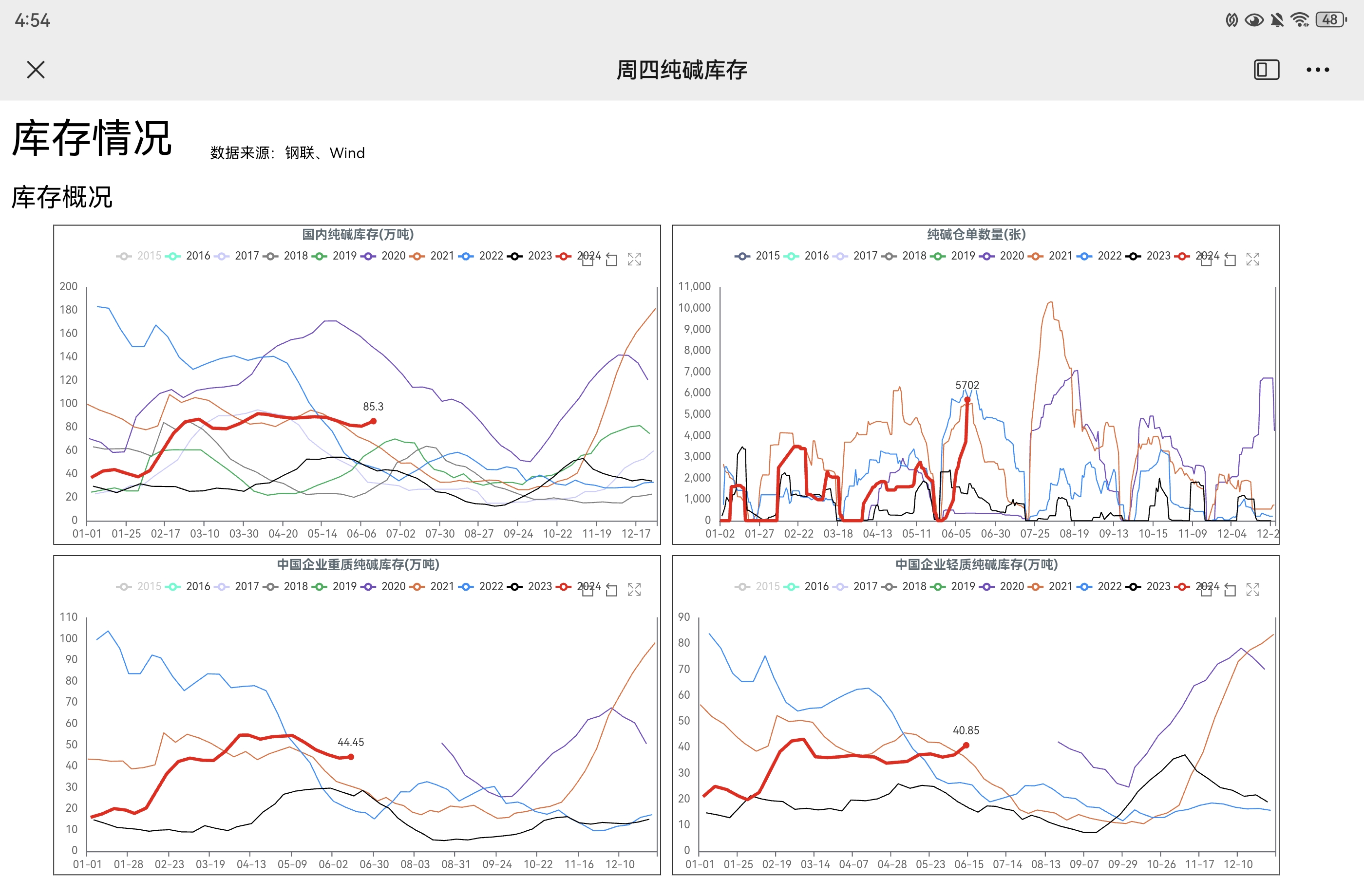Tap the 4:54 clock in status bar
This screenshot has width=1364, height=896.
pyautogui.click(x=33, y=20)
